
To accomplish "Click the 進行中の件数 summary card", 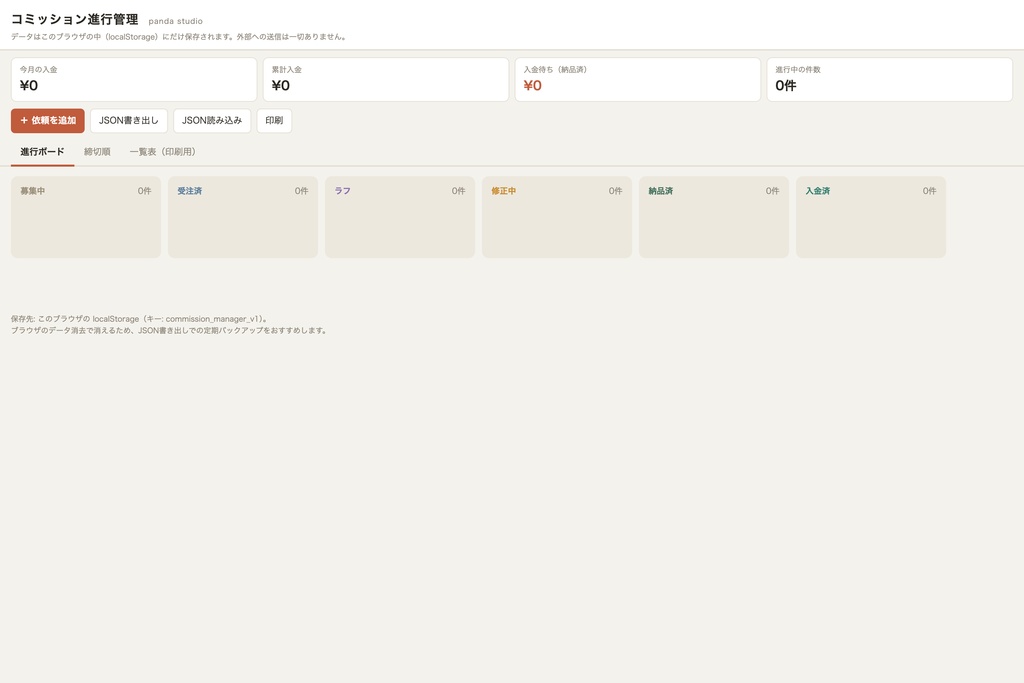I will (x=889, y=80).
